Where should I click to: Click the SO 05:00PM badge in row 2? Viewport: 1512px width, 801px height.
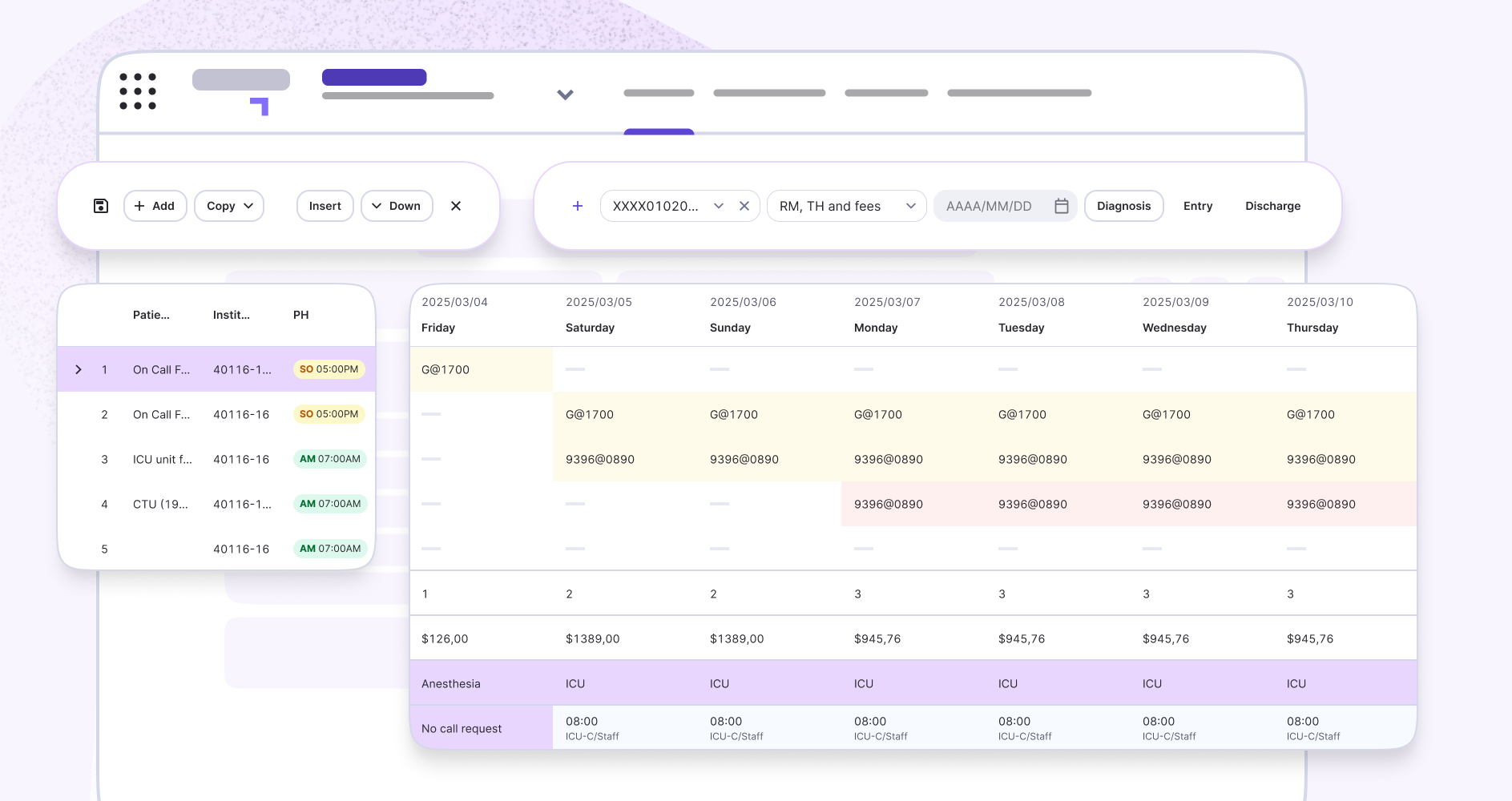pyautogui.click(x=329, y=414)
